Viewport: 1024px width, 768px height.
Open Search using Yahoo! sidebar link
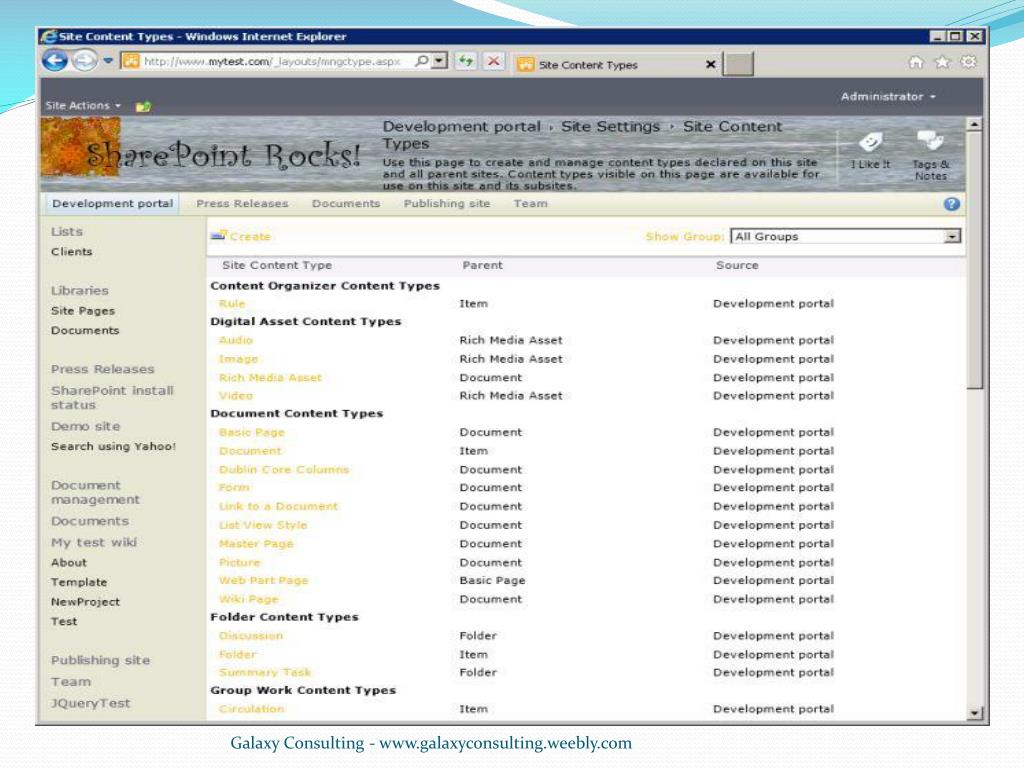tap(114, 447)
